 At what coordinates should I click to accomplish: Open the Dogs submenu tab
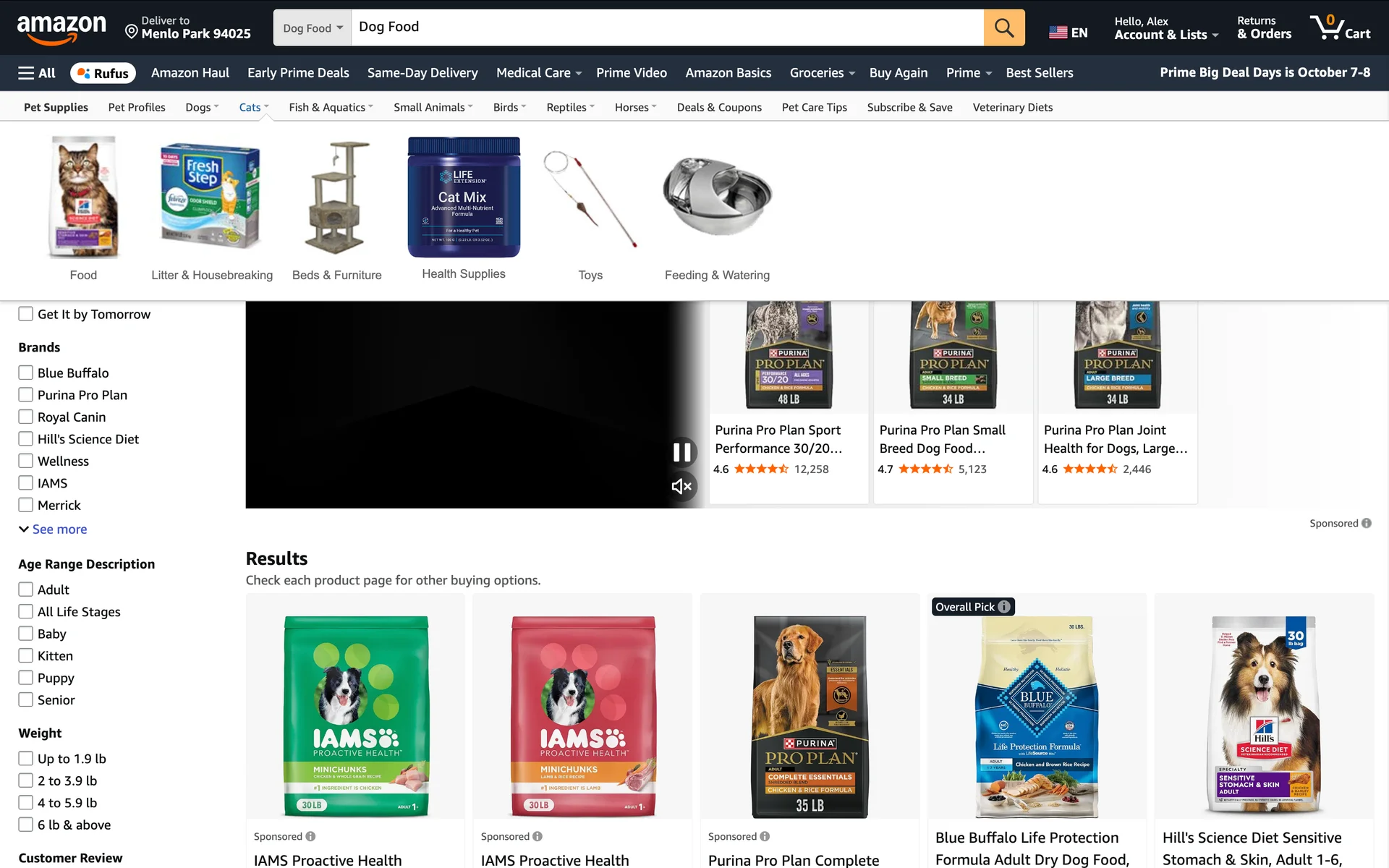pyautogui.click(x=202, y=107)
